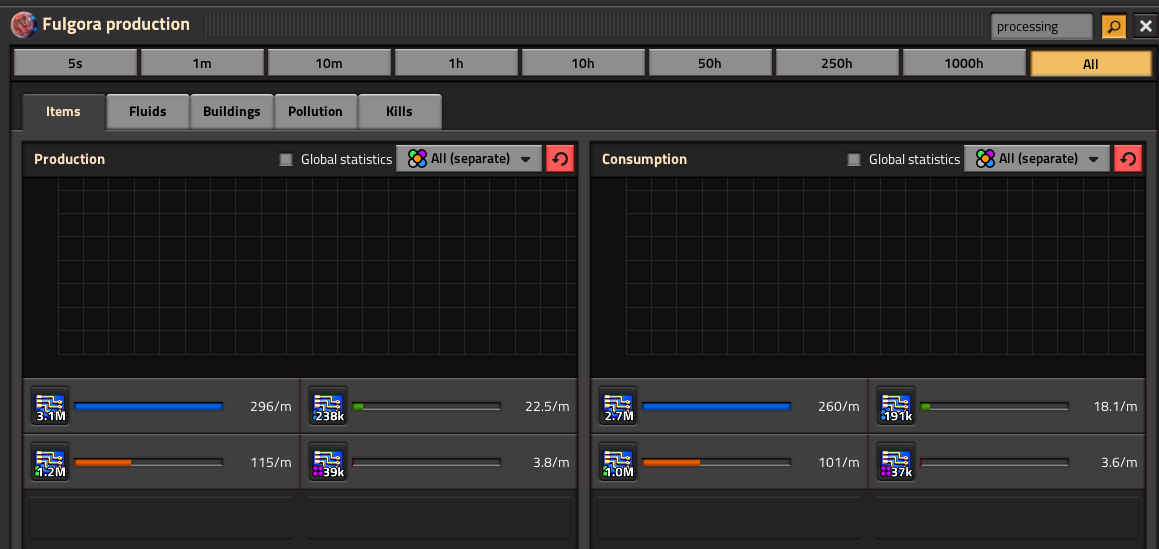Open the Consumption quality filter dropdown
Viewport: 1159px width, 549px height.
1037,159
